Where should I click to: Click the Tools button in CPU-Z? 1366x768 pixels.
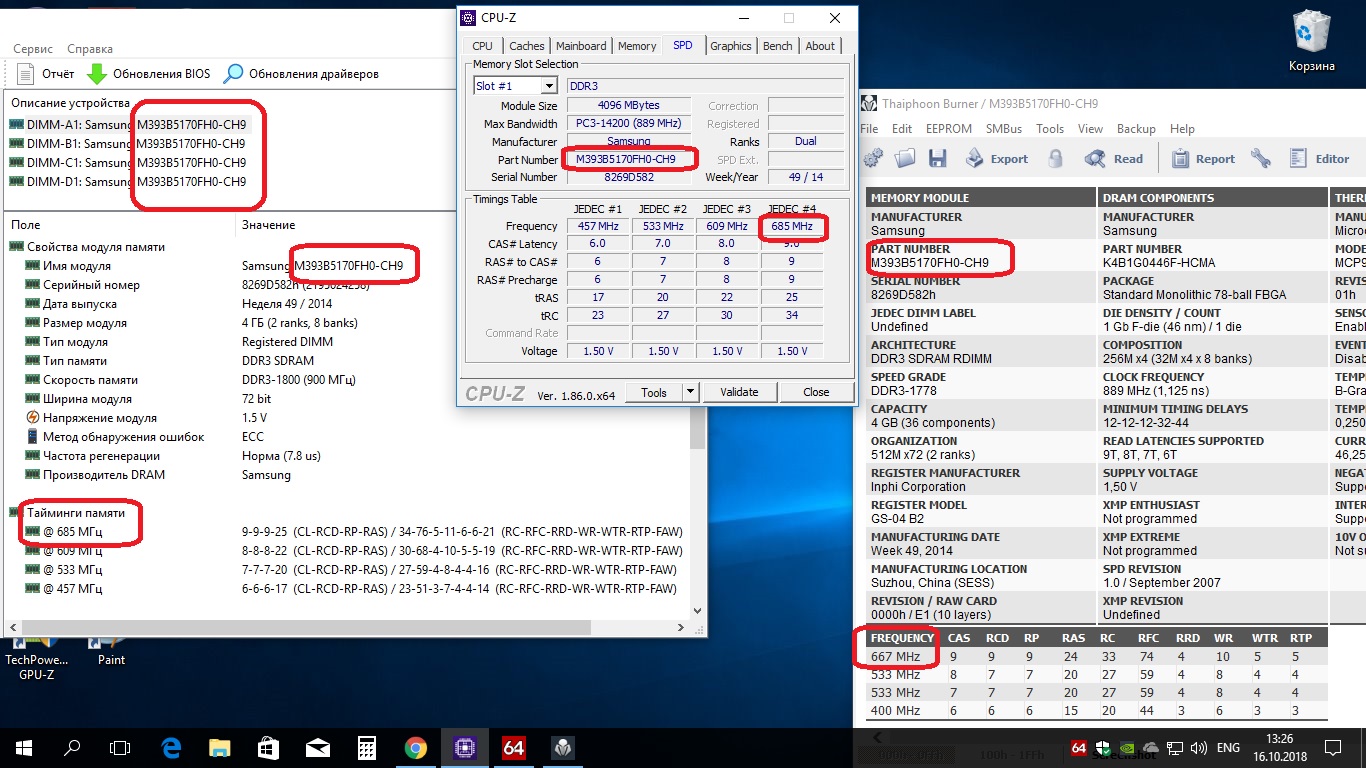654,392
